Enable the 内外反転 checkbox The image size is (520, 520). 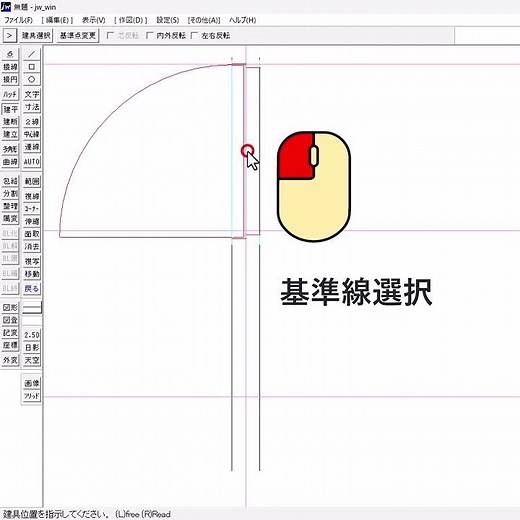click(x=166, y=35)
